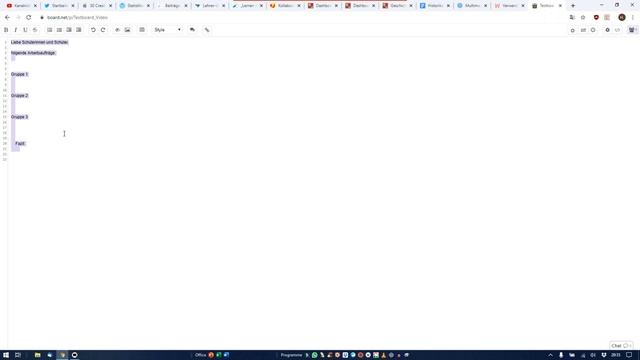This screenshot has width=640, height=360.
Task: Click the text line 'Gruppe 3'
Action: coord(19,117)
